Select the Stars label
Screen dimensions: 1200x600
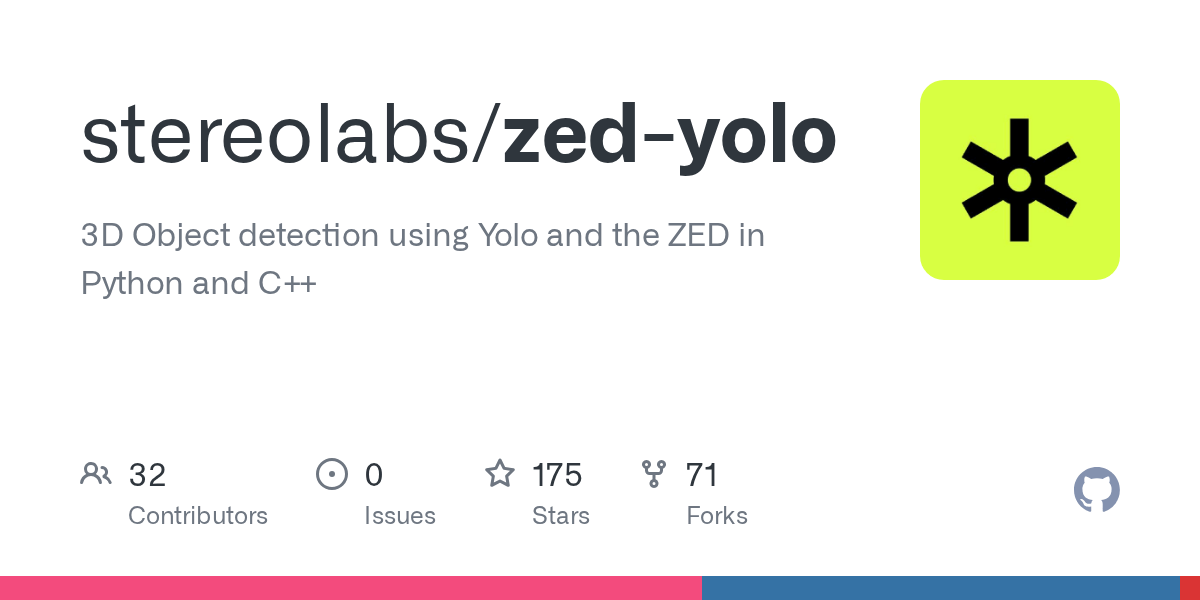560,516
